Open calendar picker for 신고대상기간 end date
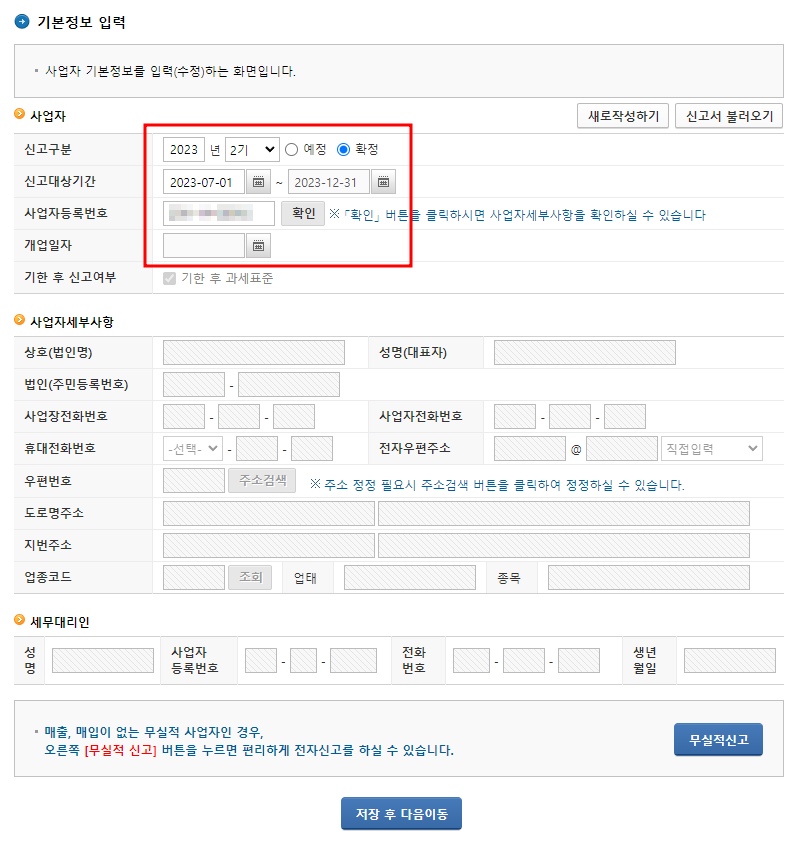 pos(385,181)
